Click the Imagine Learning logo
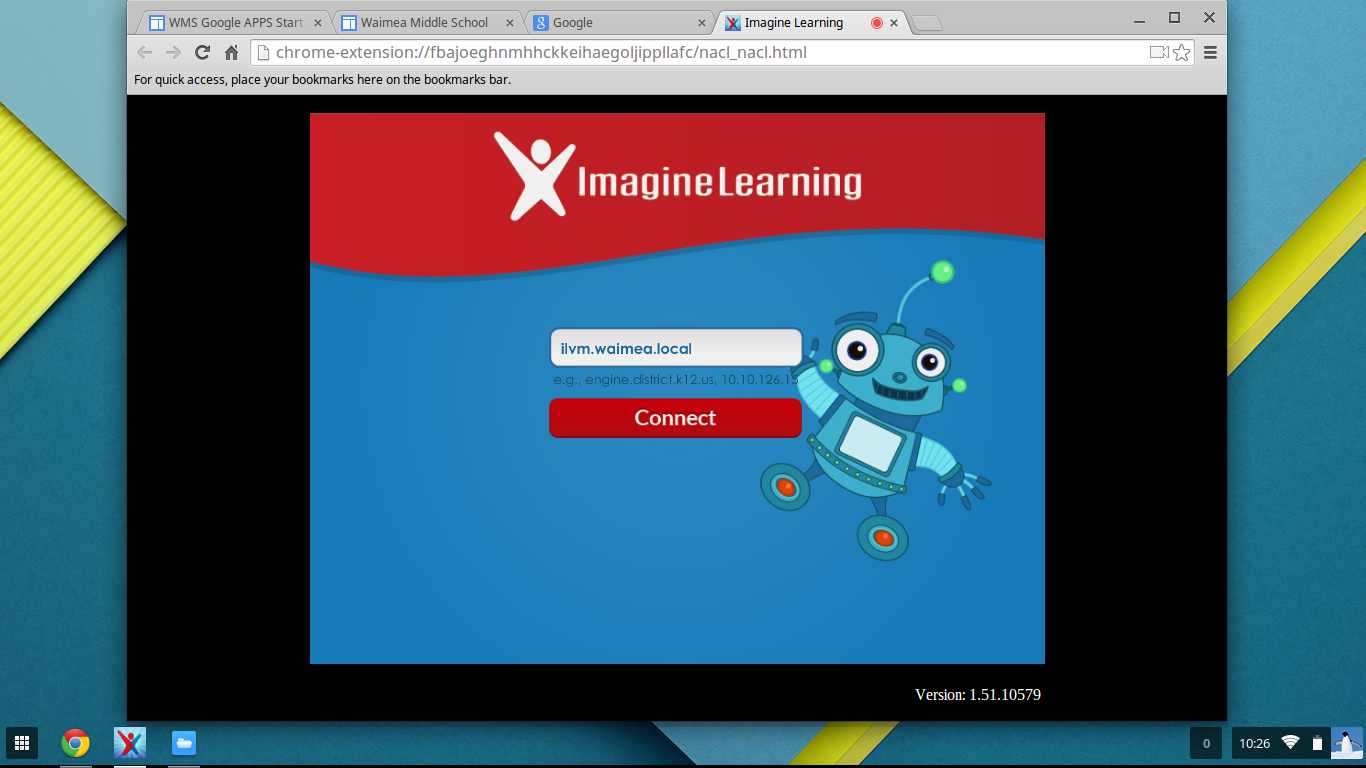Image resolution: width=1366 pixels, height=768 pixels. coord(678,176)
